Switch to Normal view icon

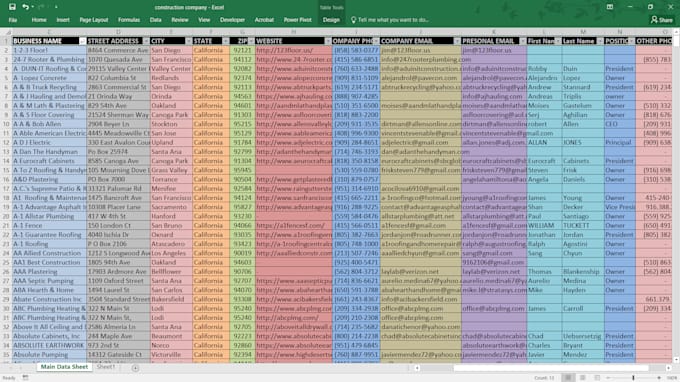(x=568, y=378)
